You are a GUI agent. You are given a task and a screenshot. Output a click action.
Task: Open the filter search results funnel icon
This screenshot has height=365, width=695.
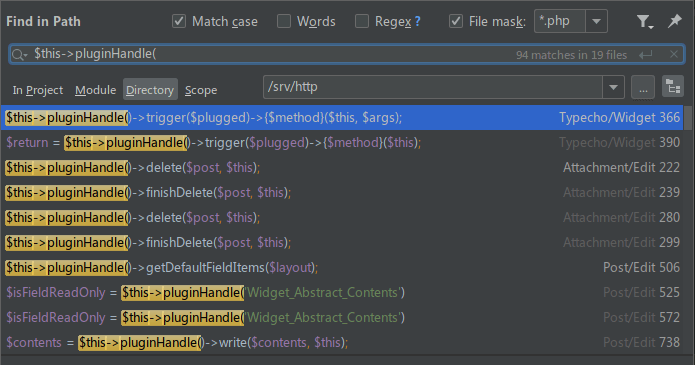coord(644,21)
